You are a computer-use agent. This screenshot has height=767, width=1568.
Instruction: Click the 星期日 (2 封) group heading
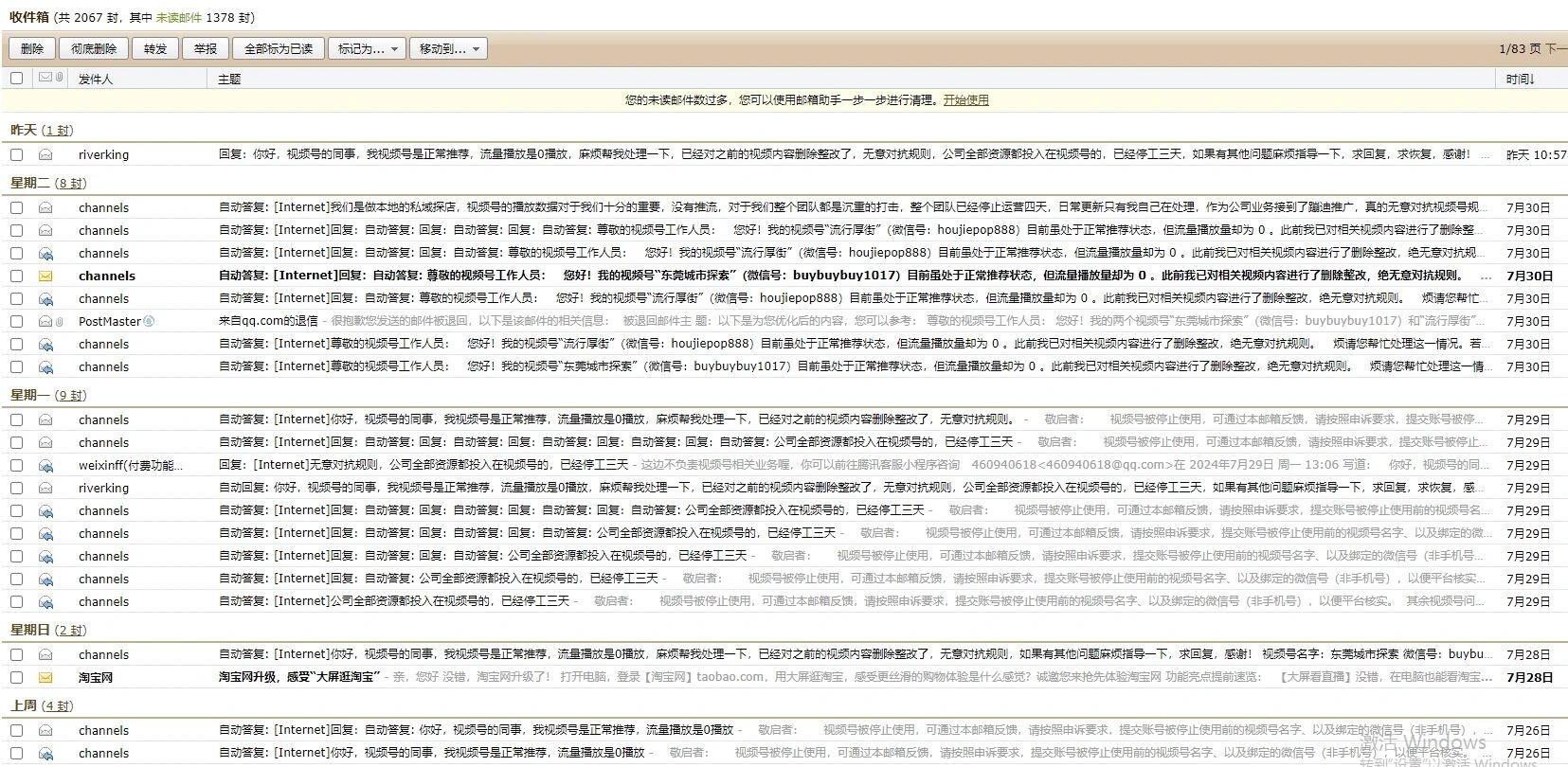48,630
